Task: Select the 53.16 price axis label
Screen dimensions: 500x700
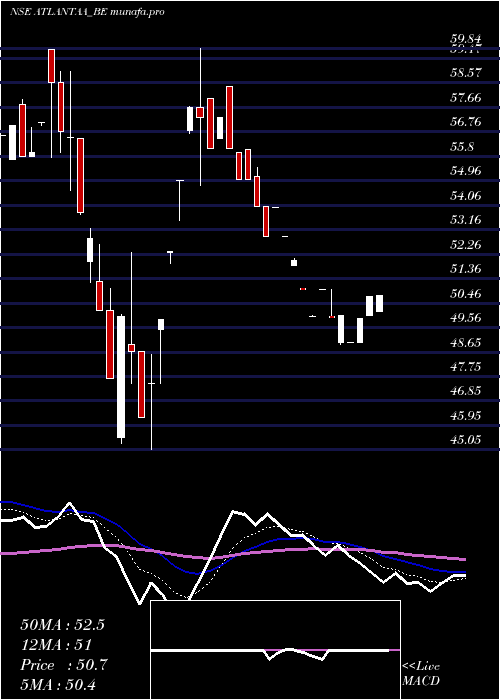Action: pos(466,220)
